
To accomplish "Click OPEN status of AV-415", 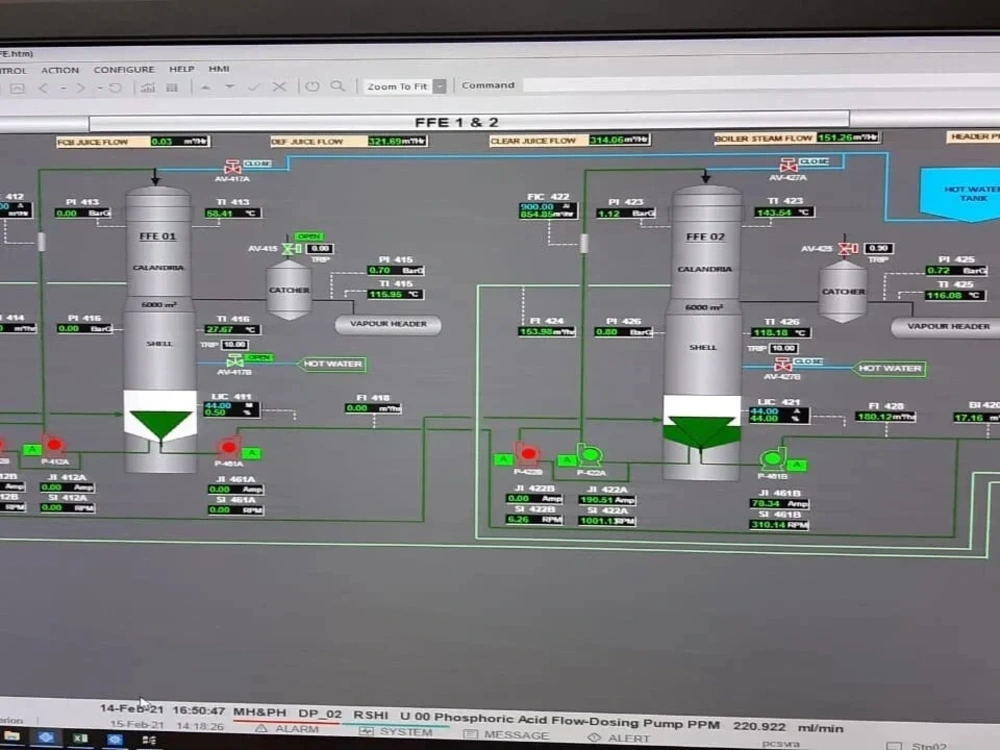I will pos(309,237).
